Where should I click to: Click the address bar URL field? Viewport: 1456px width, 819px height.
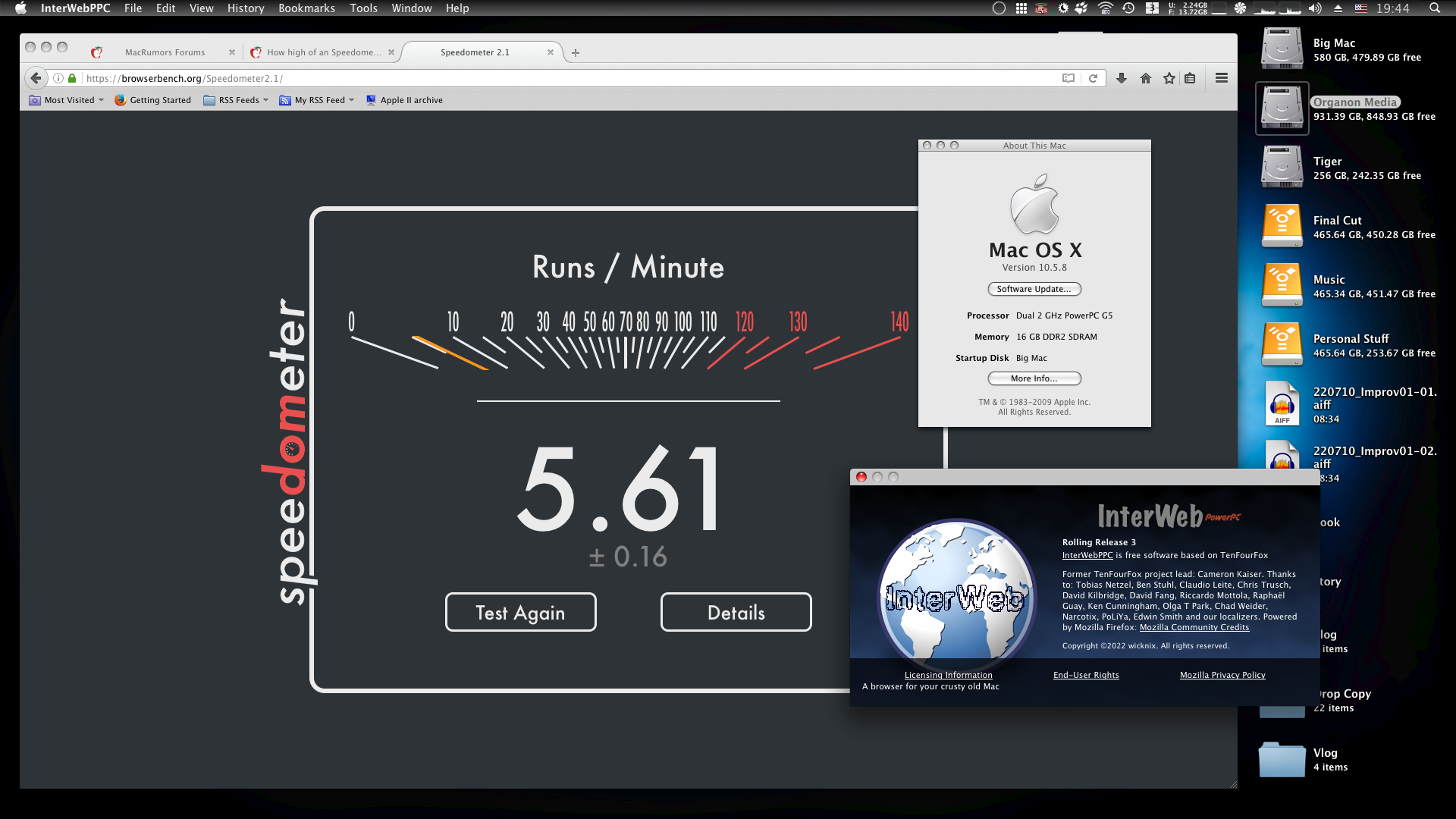point(531,78)
